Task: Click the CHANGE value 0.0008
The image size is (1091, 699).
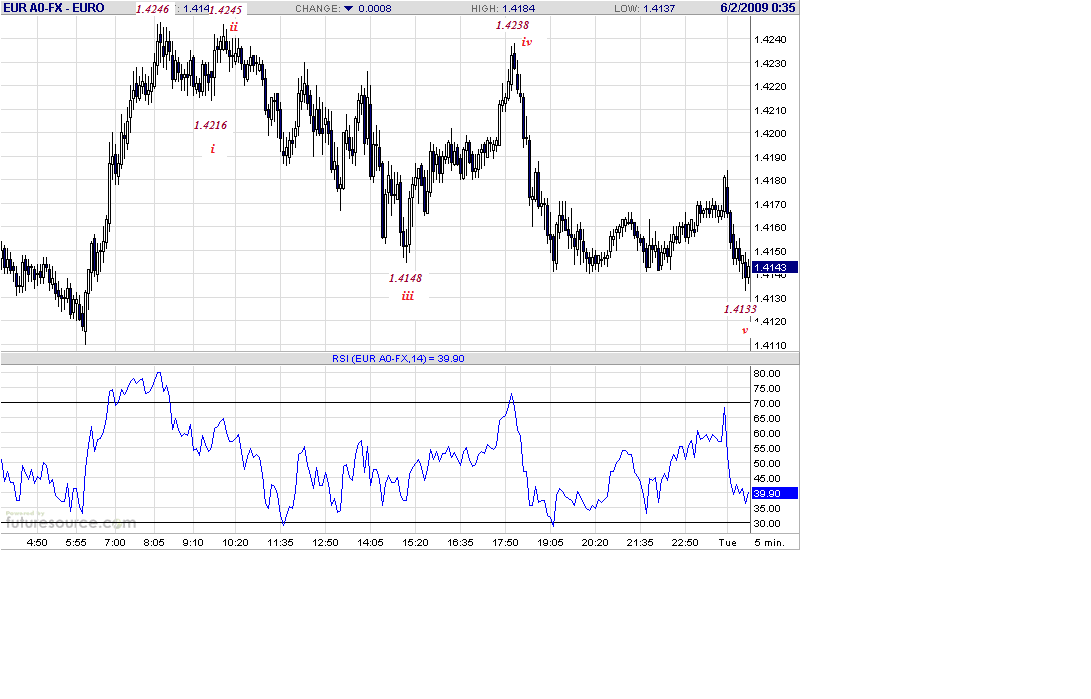Action: click(x=375, y=8)
